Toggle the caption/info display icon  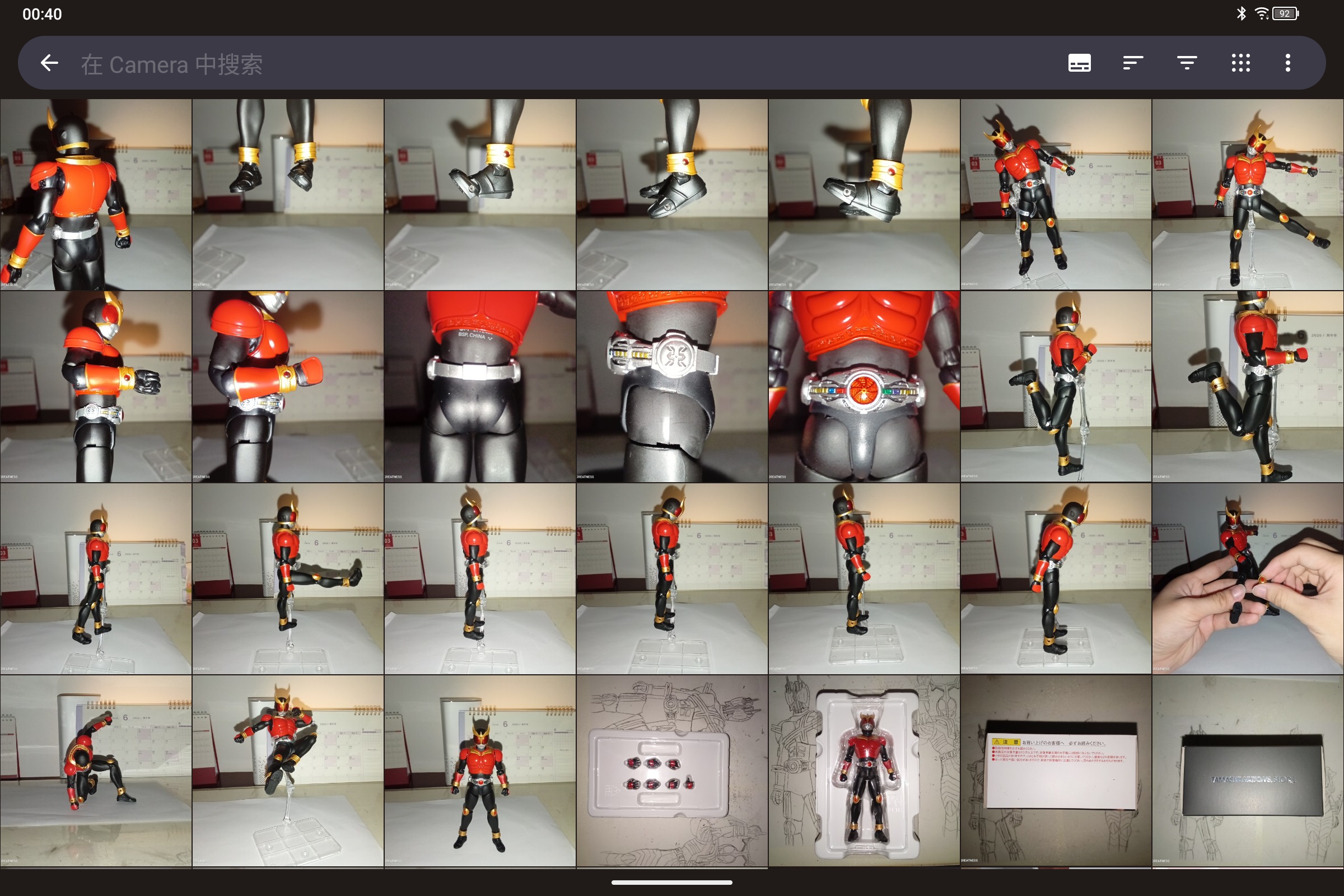click(1080, 63)
